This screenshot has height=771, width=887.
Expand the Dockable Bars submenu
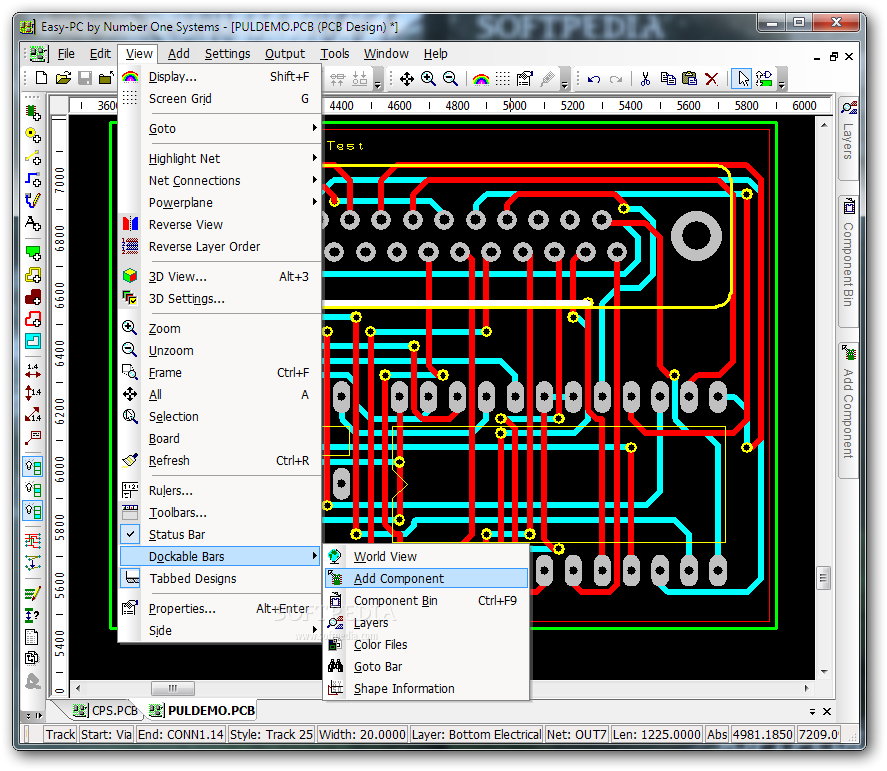point(221,557)
